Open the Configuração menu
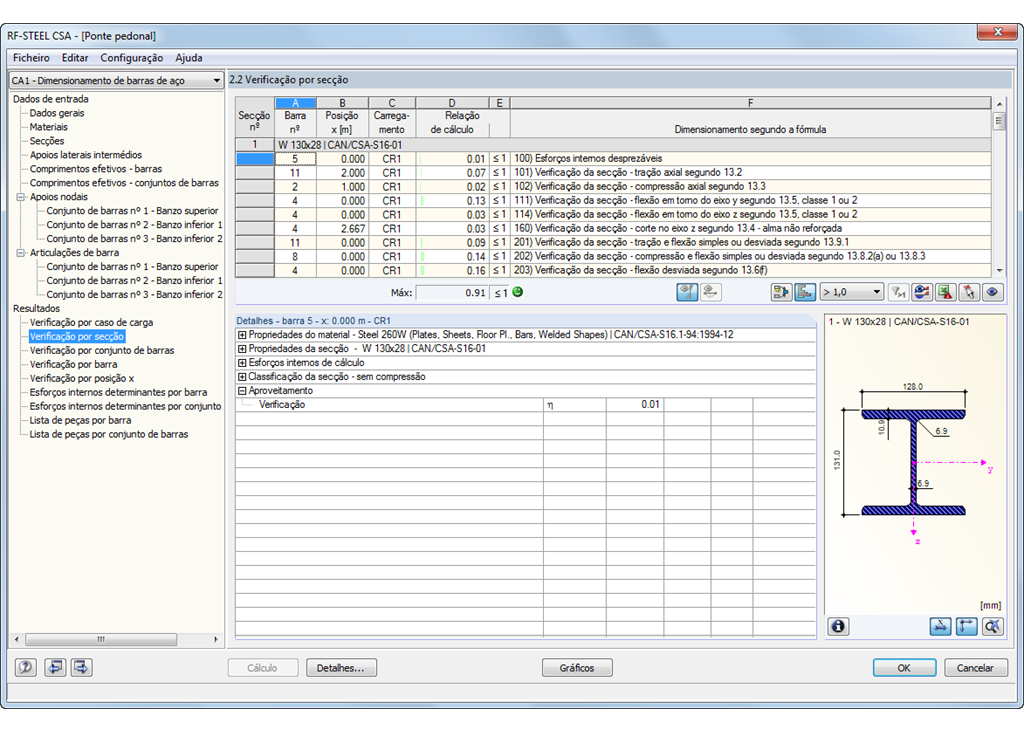 pyautogui.click(x=132, y=57)
